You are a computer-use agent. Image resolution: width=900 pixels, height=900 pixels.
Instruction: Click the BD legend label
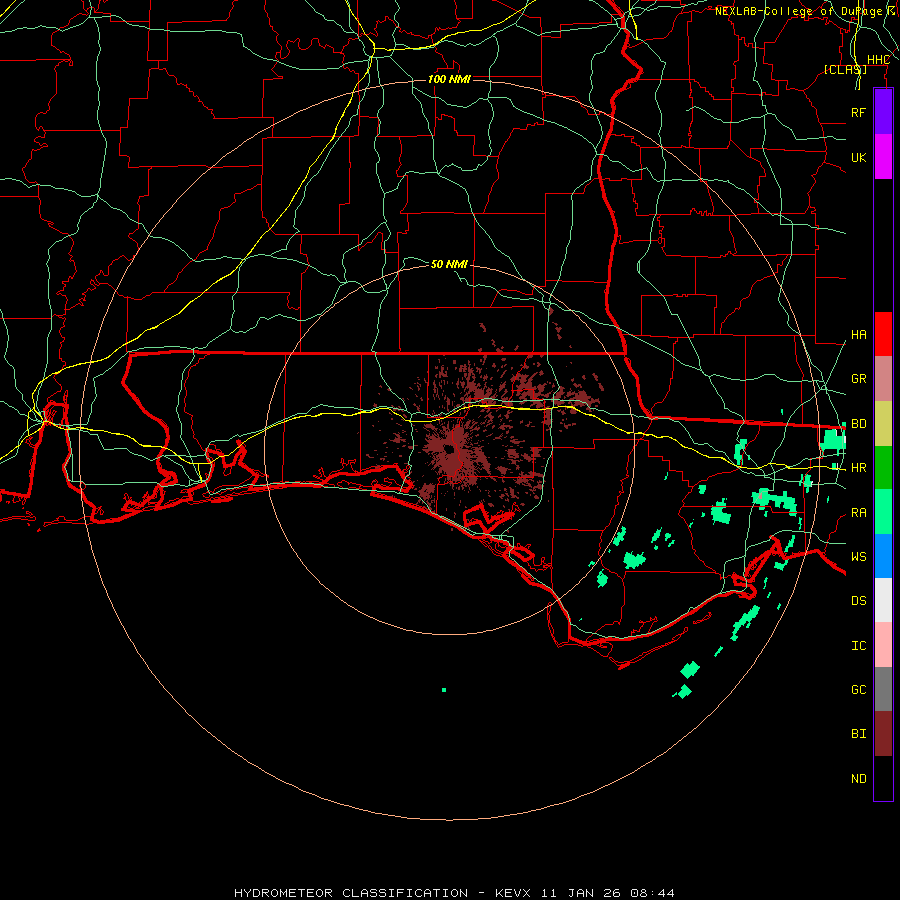tap(858, 424)
